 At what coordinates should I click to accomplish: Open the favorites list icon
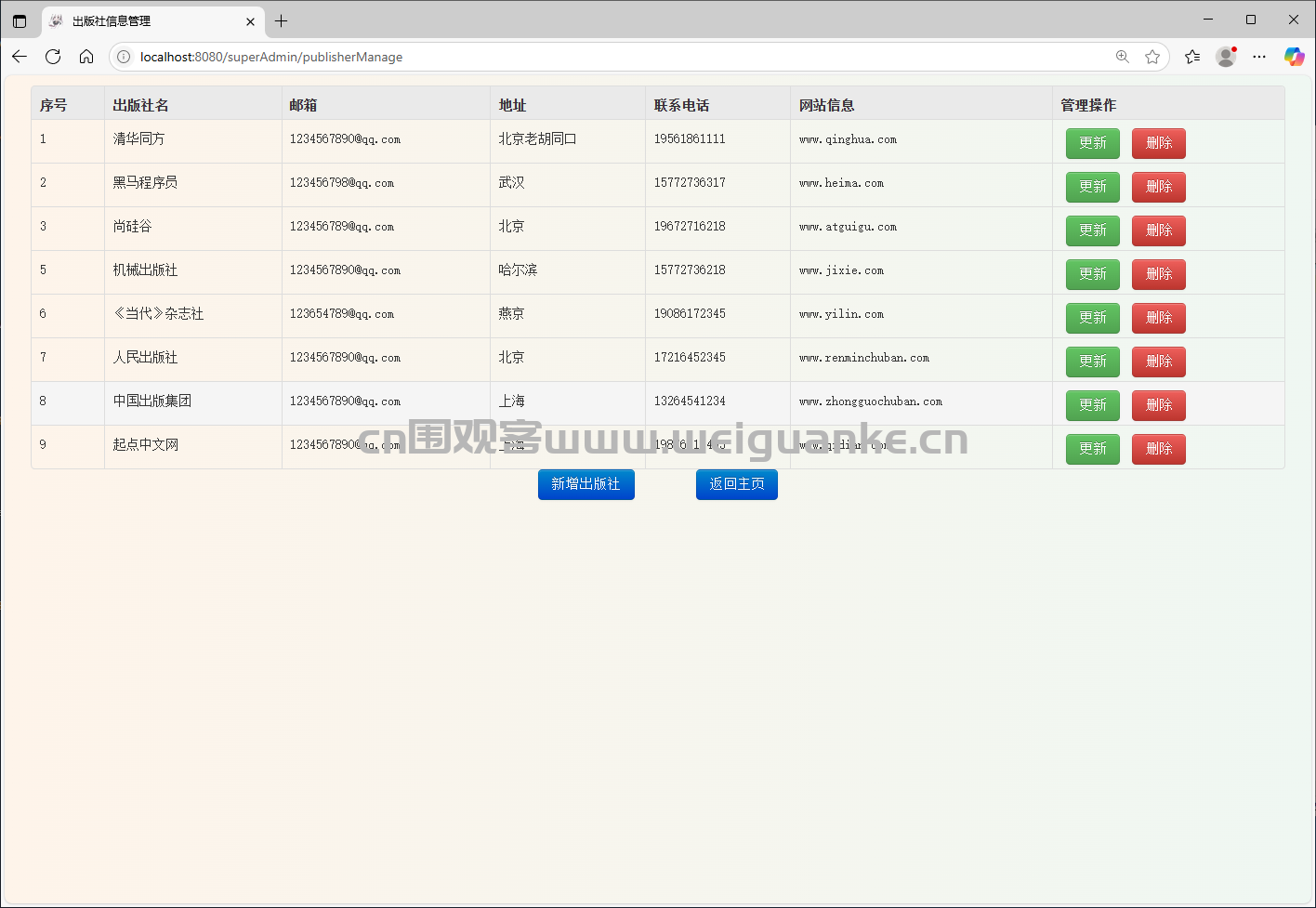tap(1192, 57)
